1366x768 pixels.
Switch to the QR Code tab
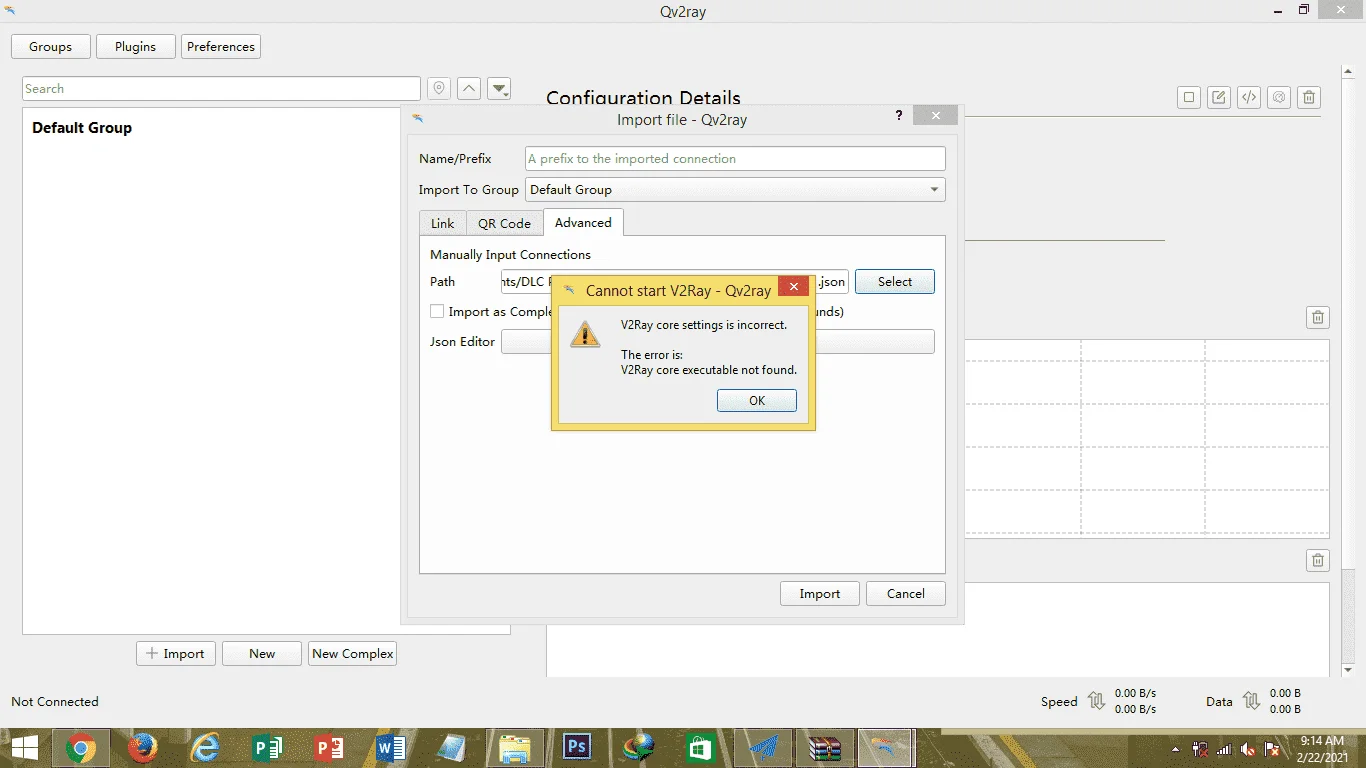[x=504, y=223]
